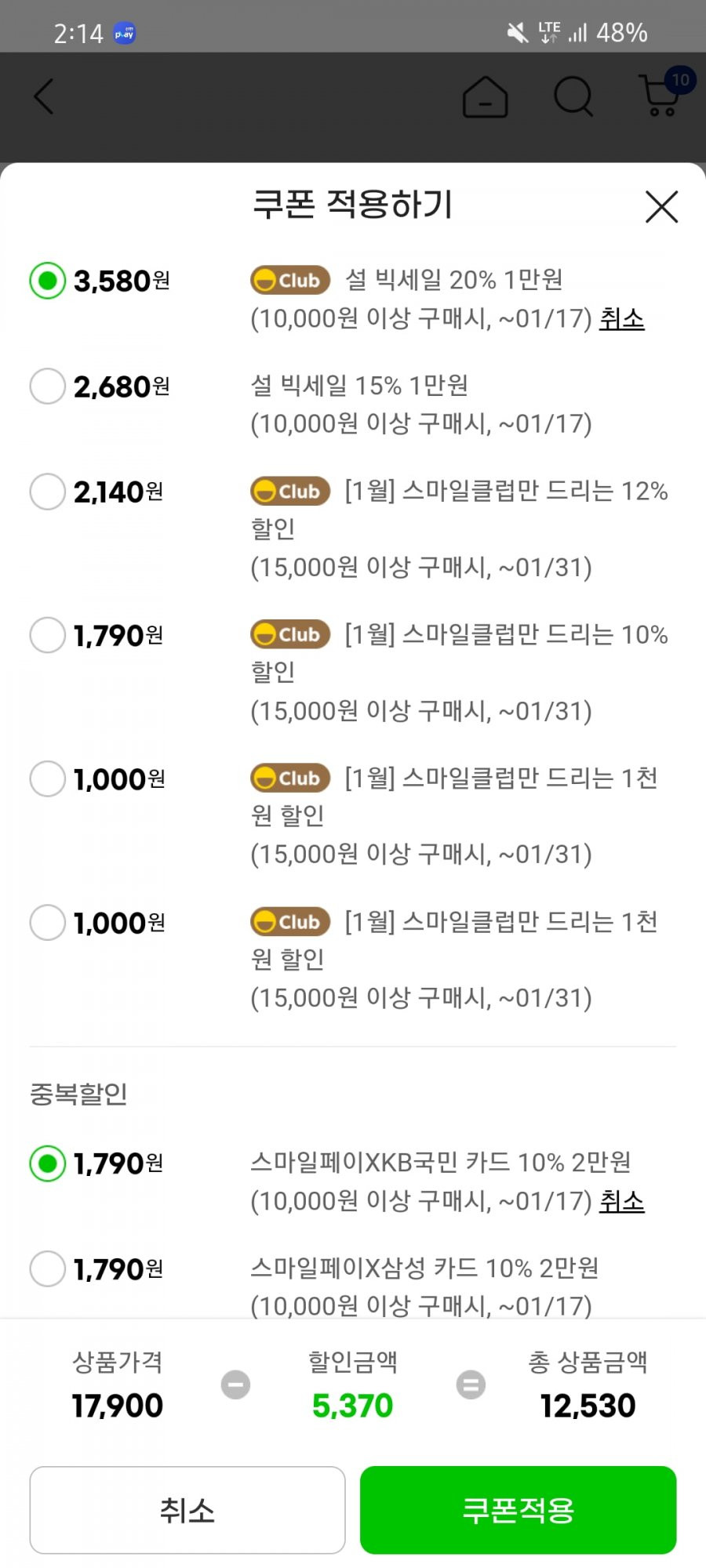Select the first 1,000원 coupon radio
Screen dimensions: 706x1568
(47, 779)
